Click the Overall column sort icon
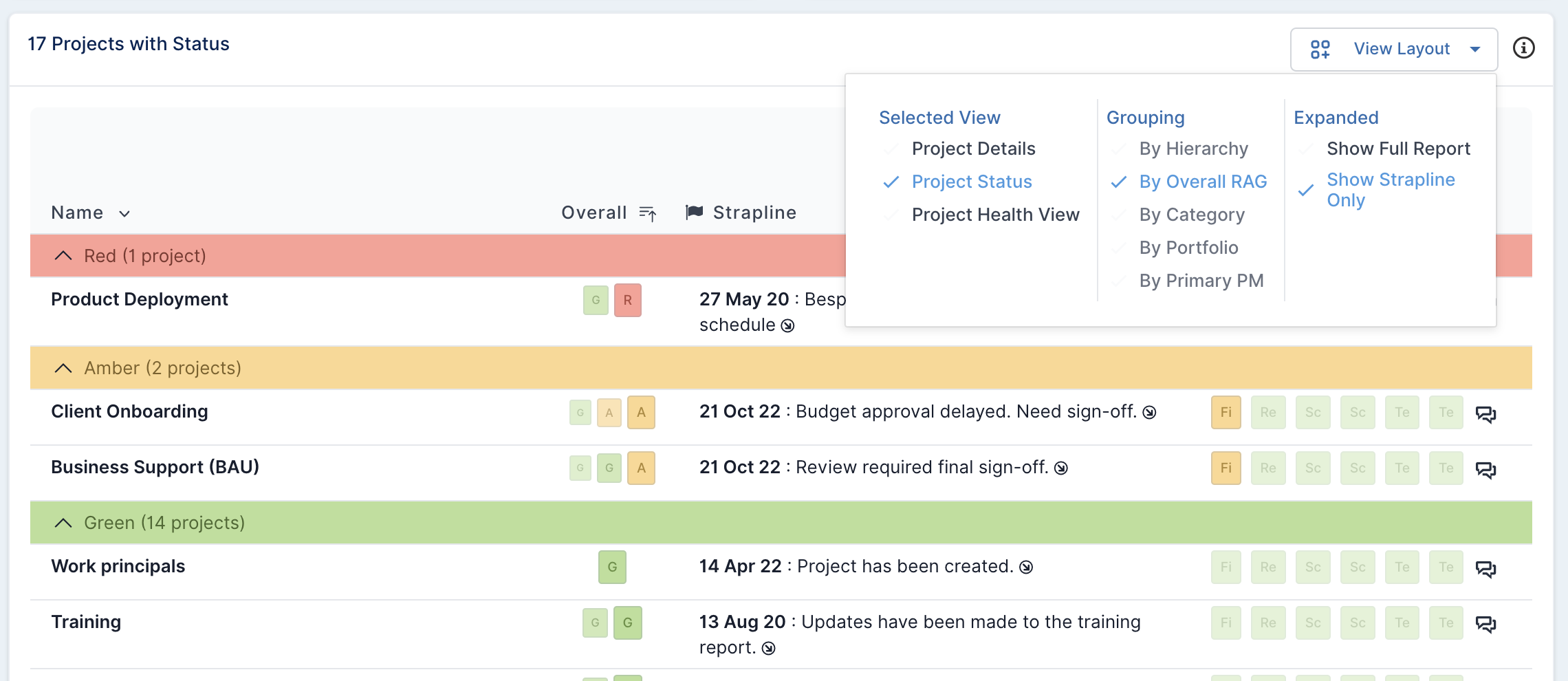Viewport: 1568px width, 681px height. tap(648, 213)
